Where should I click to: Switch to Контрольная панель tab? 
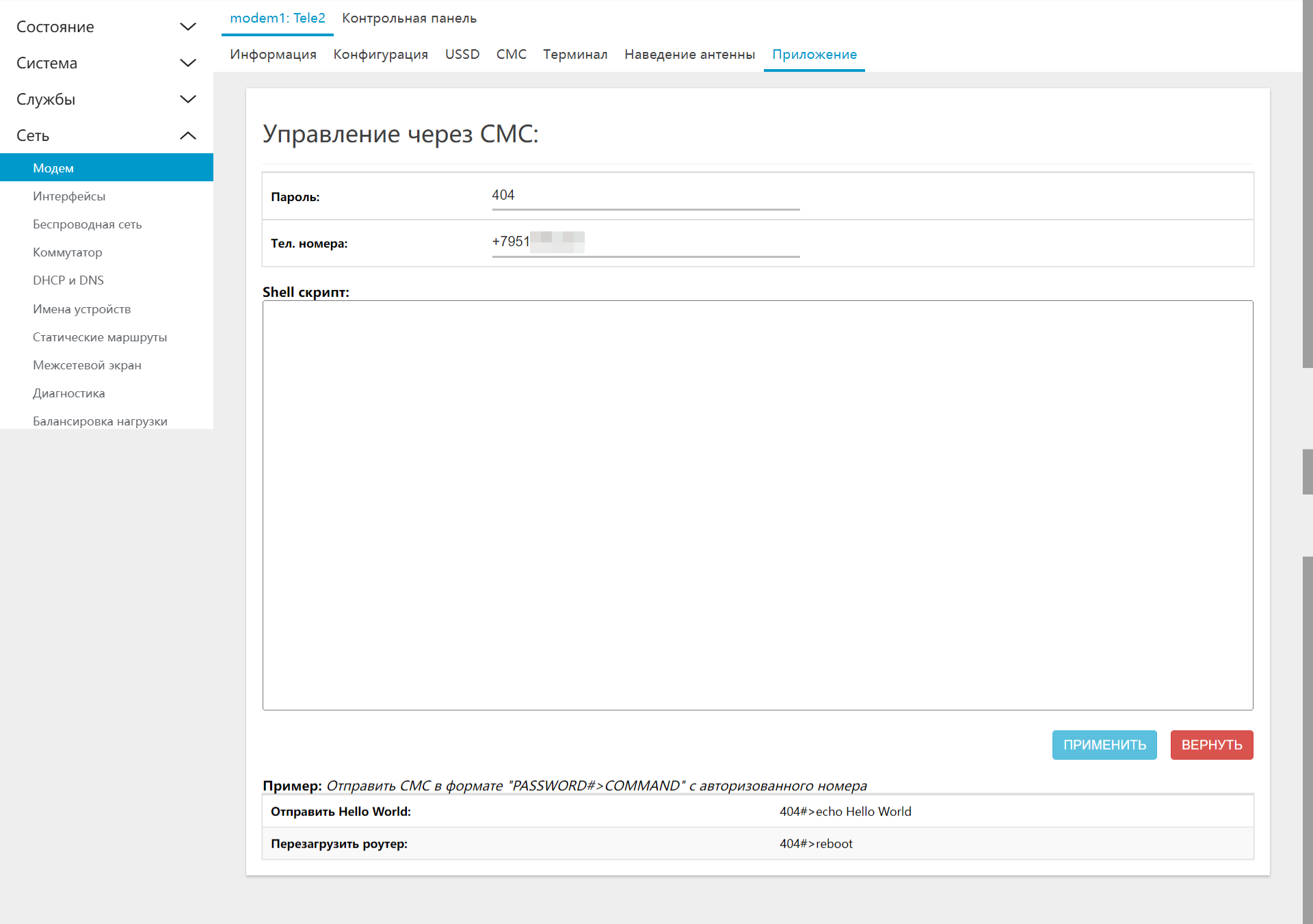[x=409, y=18]
